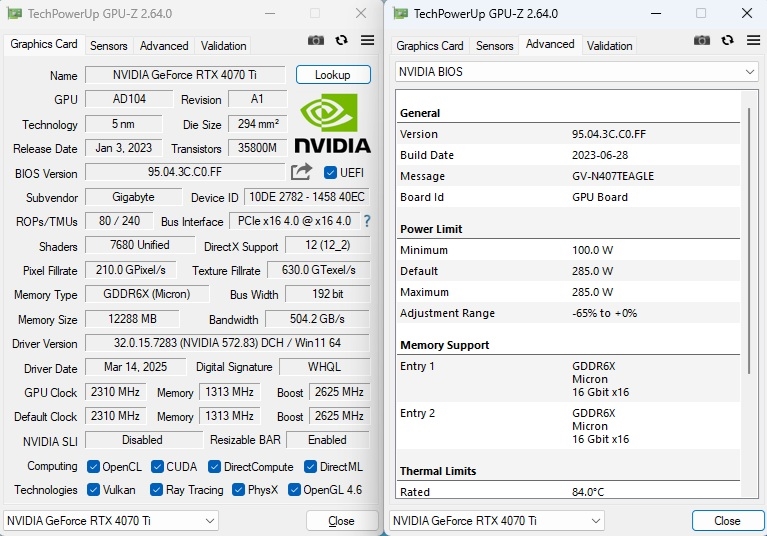This screenshot has width=767, height=536.
Task: Click the Adjustment Range -65% to +0% row
Action: (568, 313)
